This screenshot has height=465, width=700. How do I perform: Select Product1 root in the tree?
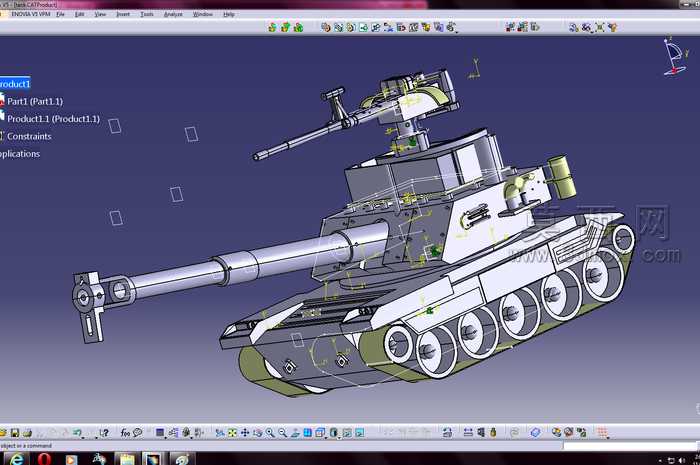(15, 84)
